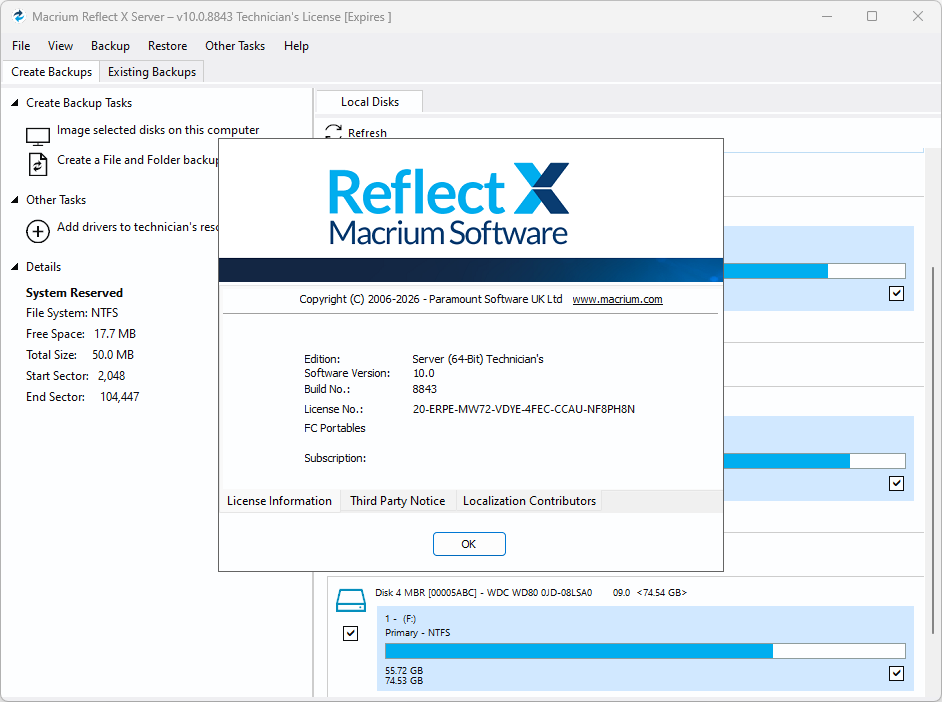This screenshot has height=702, width=942.
Task: Collapse the Other Tasks section
Action: click(x=15, y=199)
